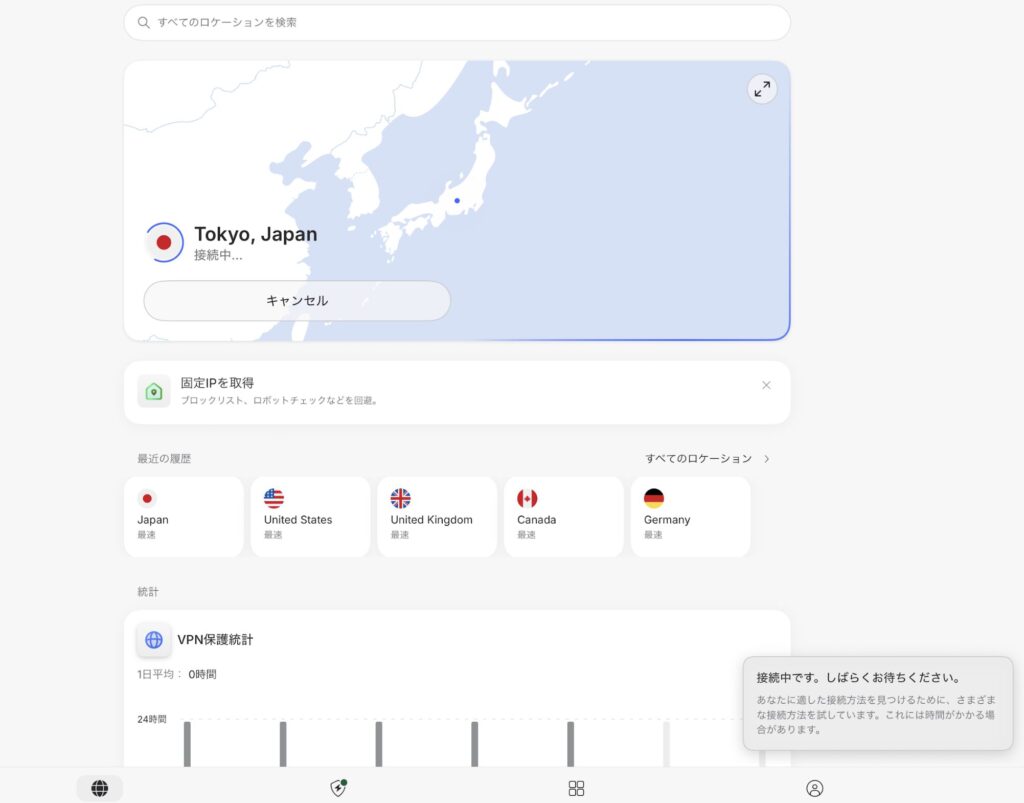Select Japan from recent locations
The width and height of the screenshot is (1024, 803).
pyautogui.click(x=183, y=516)
